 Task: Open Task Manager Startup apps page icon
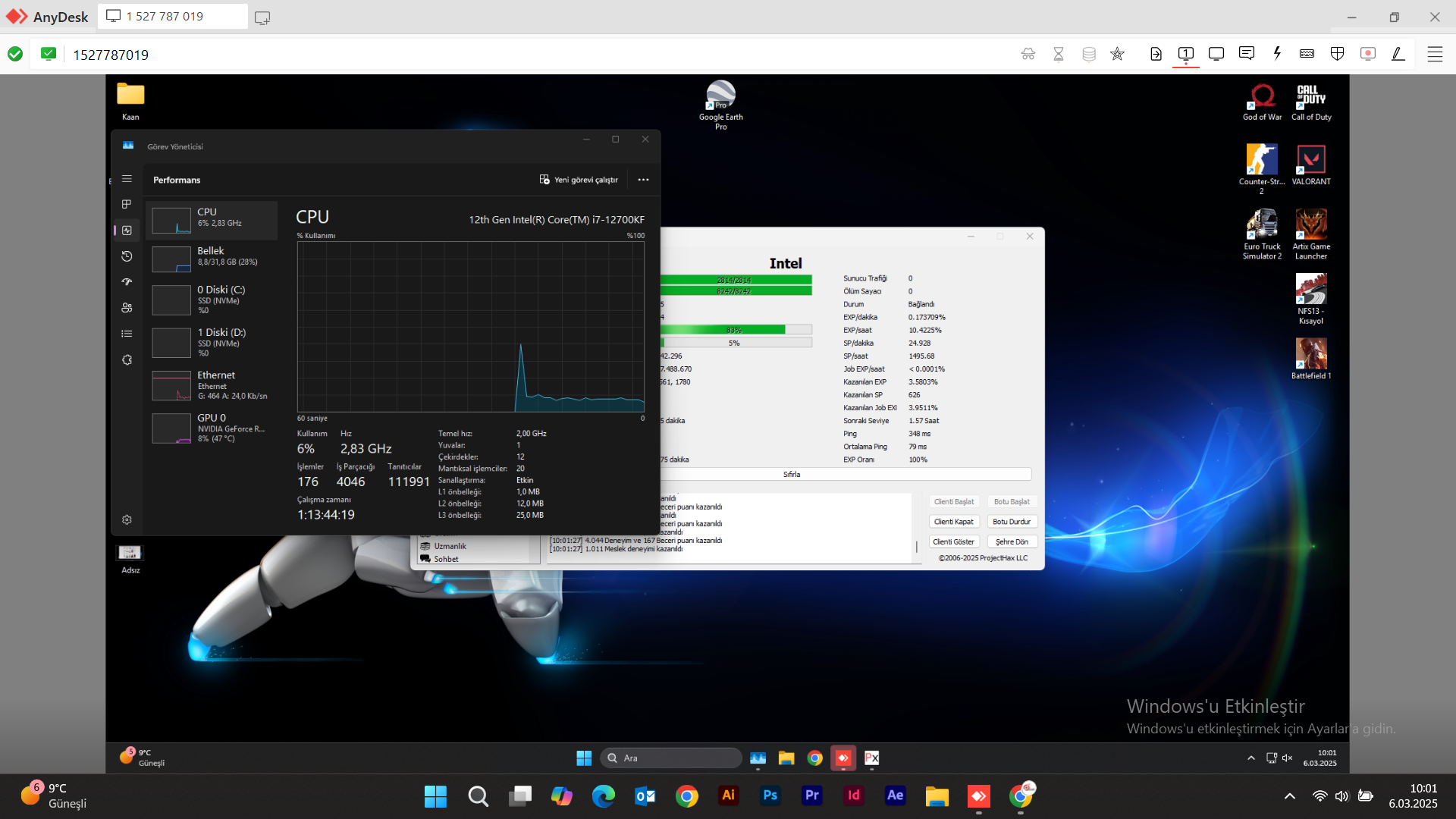tap(127, 282)
